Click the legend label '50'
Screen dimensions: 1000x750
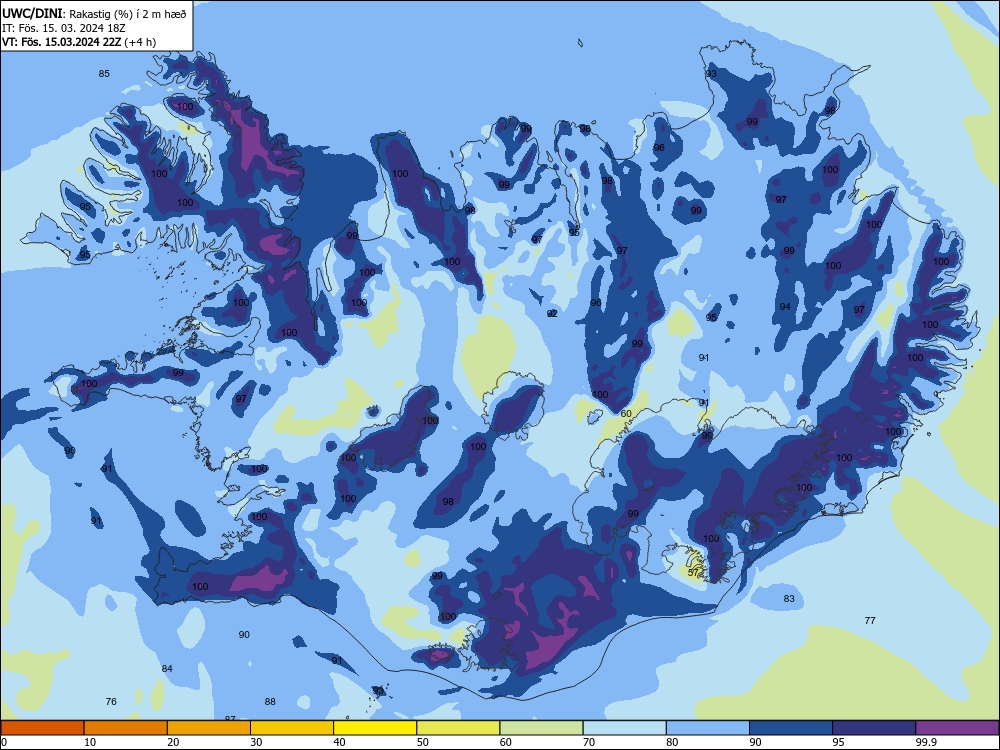[422, 742]
